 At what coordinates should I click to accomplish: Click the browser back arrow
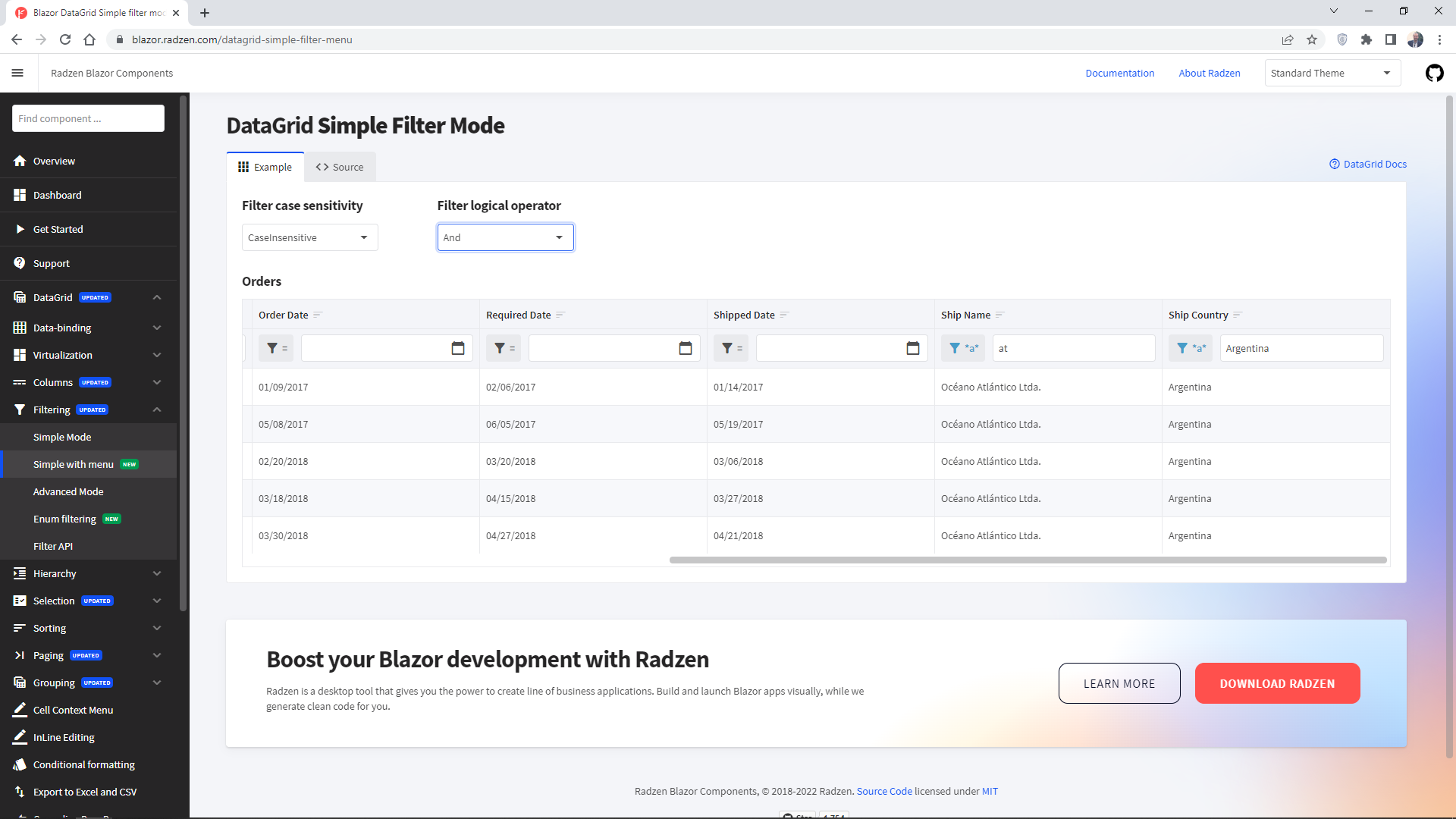[17, 39]
